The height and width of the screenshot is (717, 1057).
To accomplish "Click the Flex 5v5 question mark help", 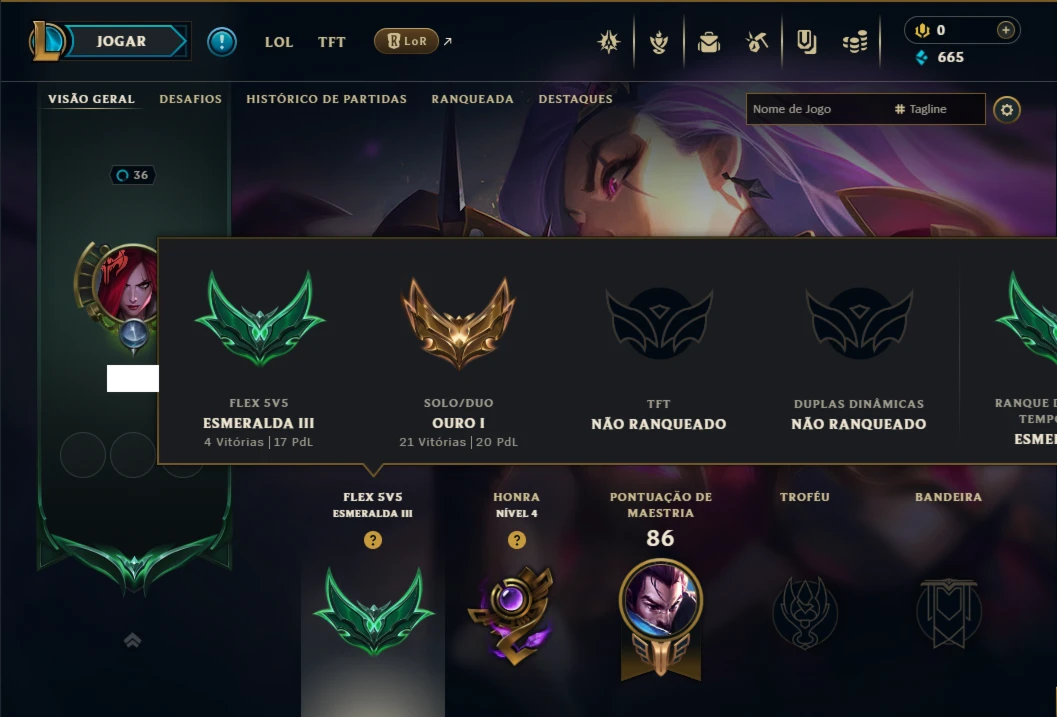I will [373, 540].
